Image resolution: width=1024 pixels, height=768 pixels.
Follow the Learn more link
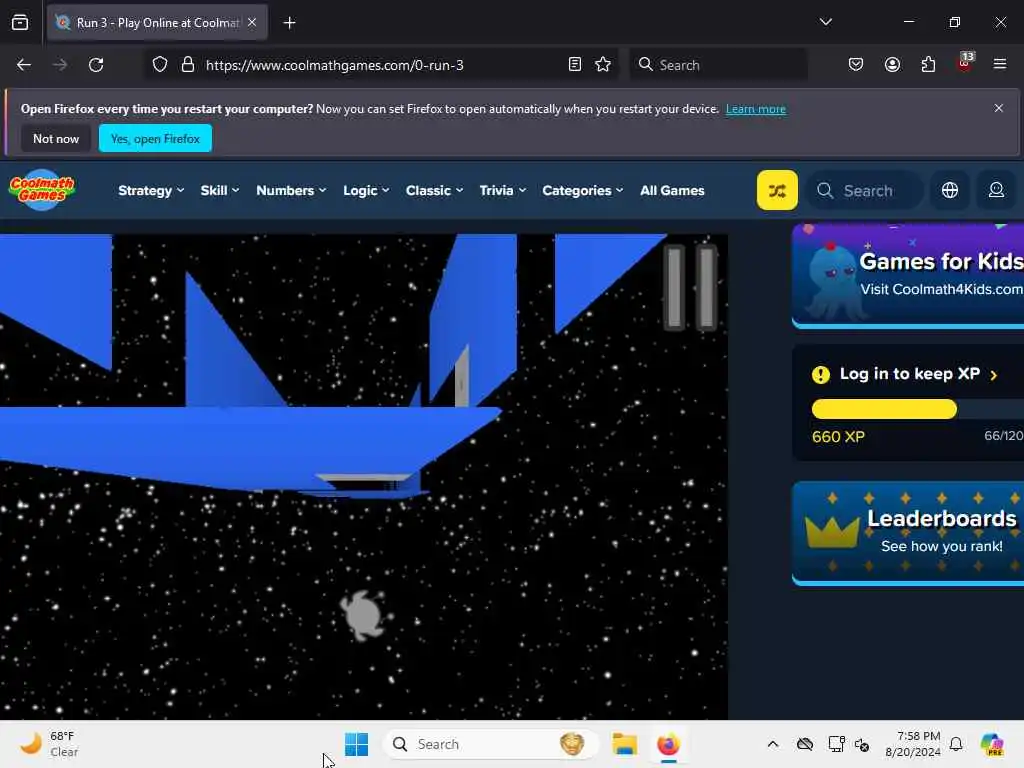756,109
